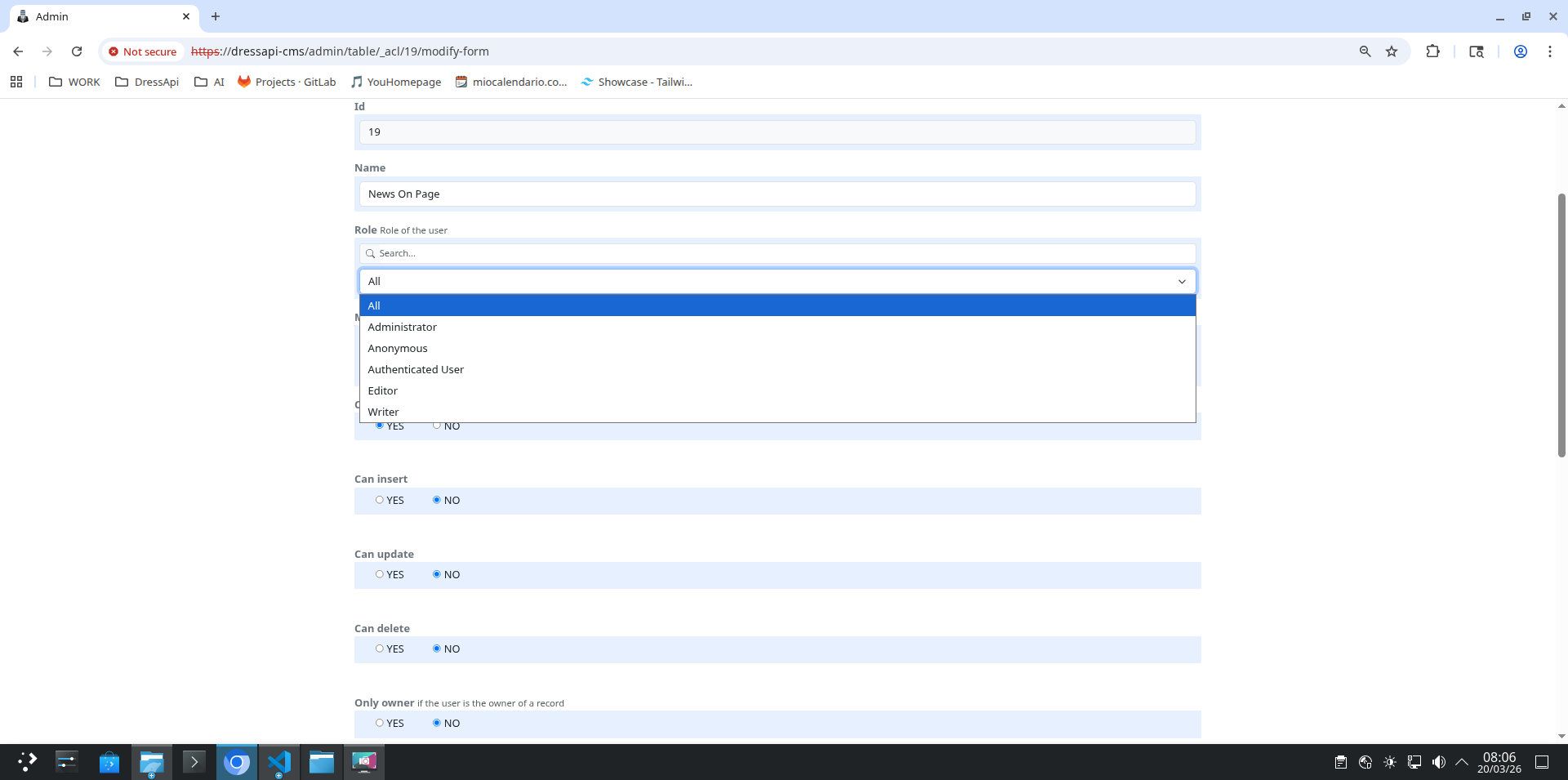
Task: Choose Administrator from the role list
Action: (x=777, y=327)
